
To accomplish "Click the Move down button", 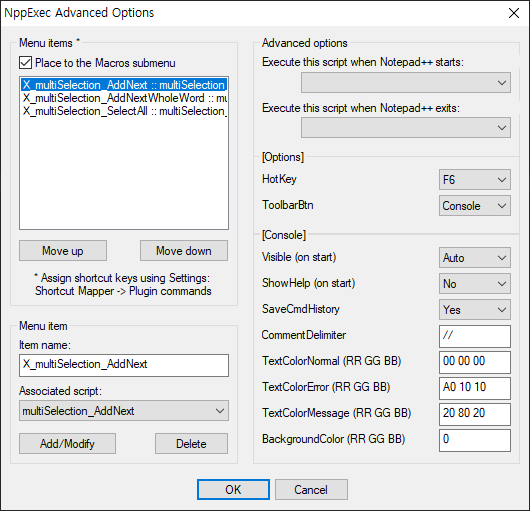I will 184,251.
